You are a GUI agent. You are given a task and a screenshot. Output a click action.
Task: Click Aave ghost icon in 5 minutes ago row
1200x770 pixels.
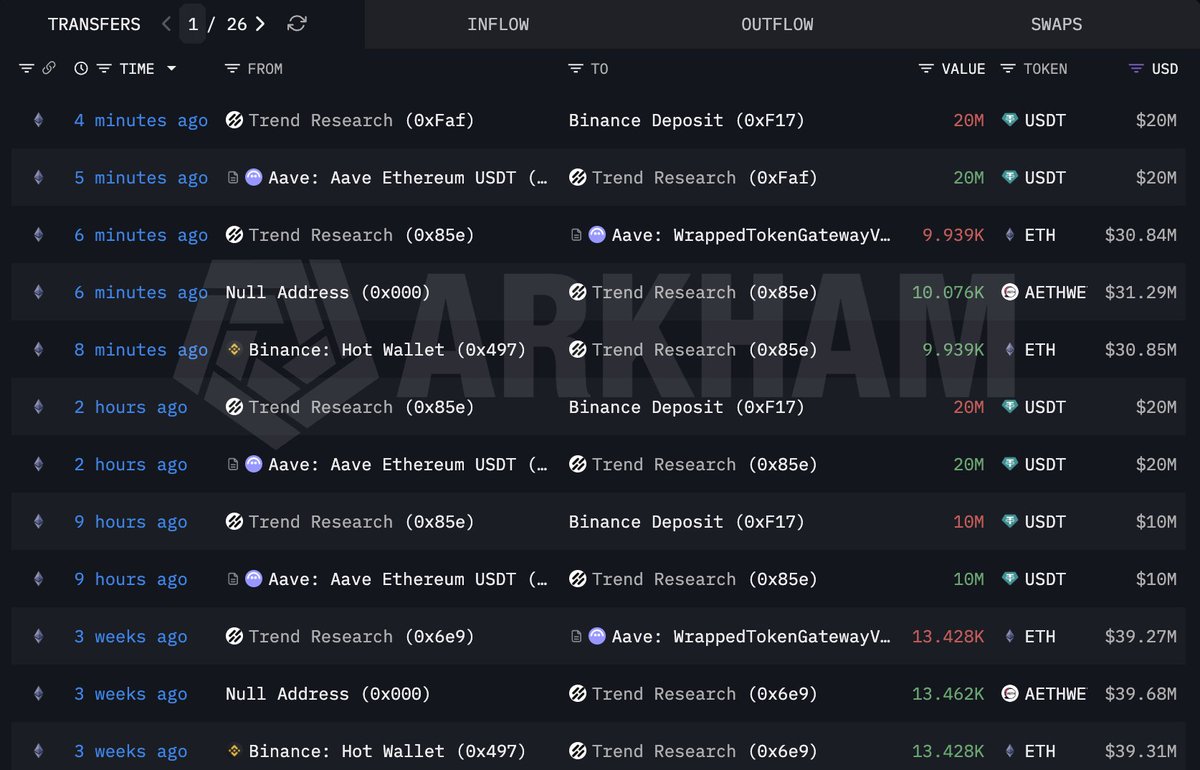pyautogui.click(x=254, y=177)
